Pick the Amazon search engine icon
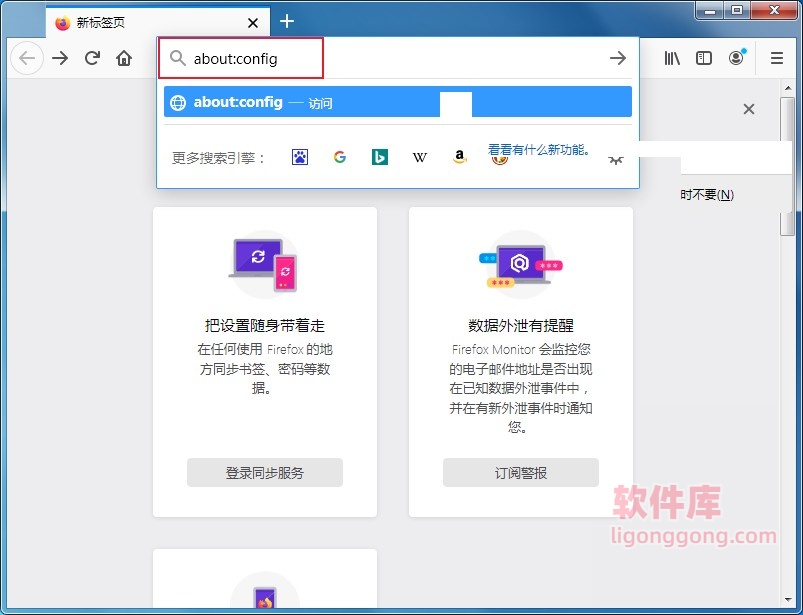 pyautogui.click(x=459, y=157)
